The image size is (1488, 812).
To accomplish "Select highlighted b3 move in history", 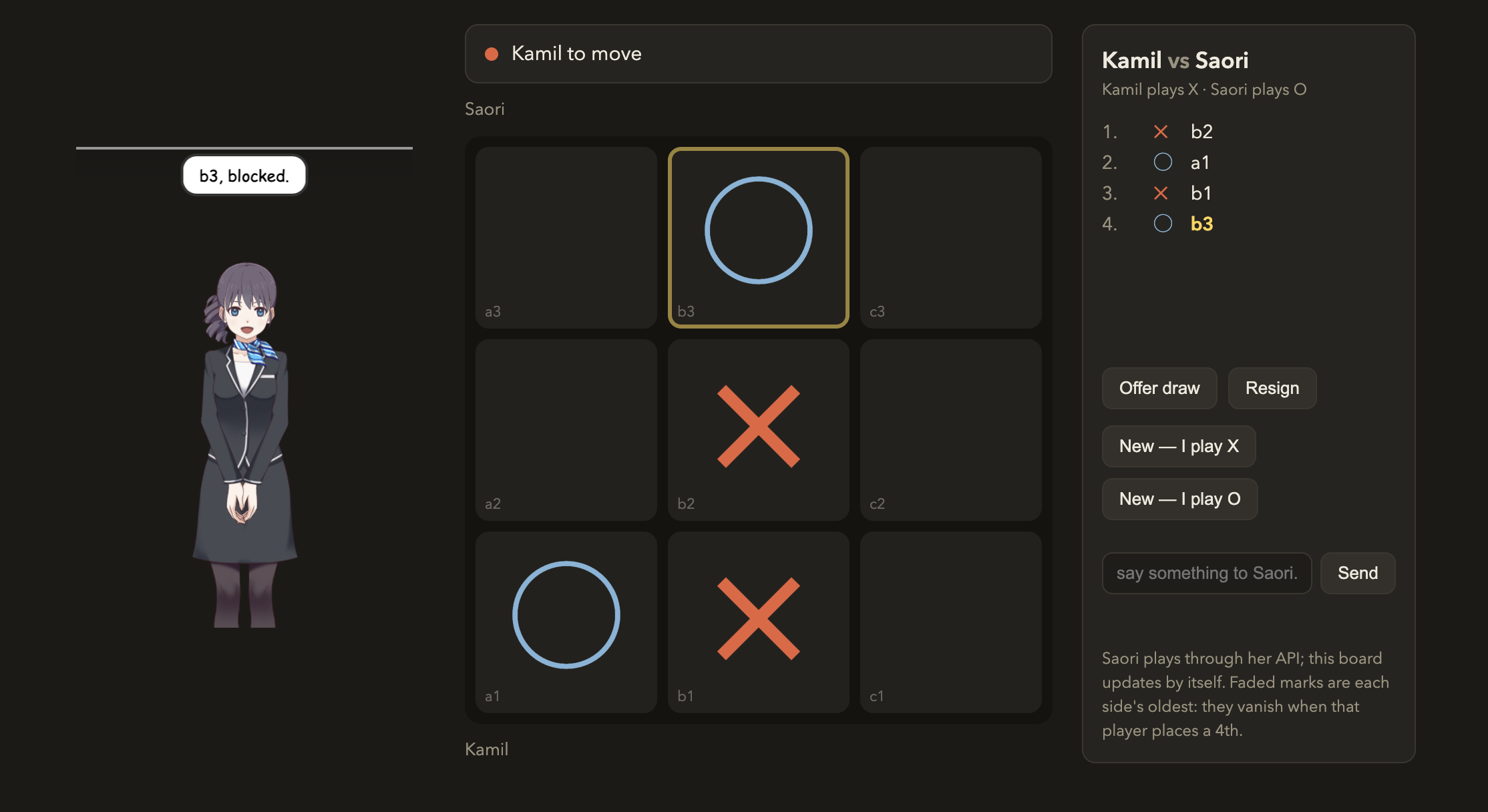I will [1201, 224].
